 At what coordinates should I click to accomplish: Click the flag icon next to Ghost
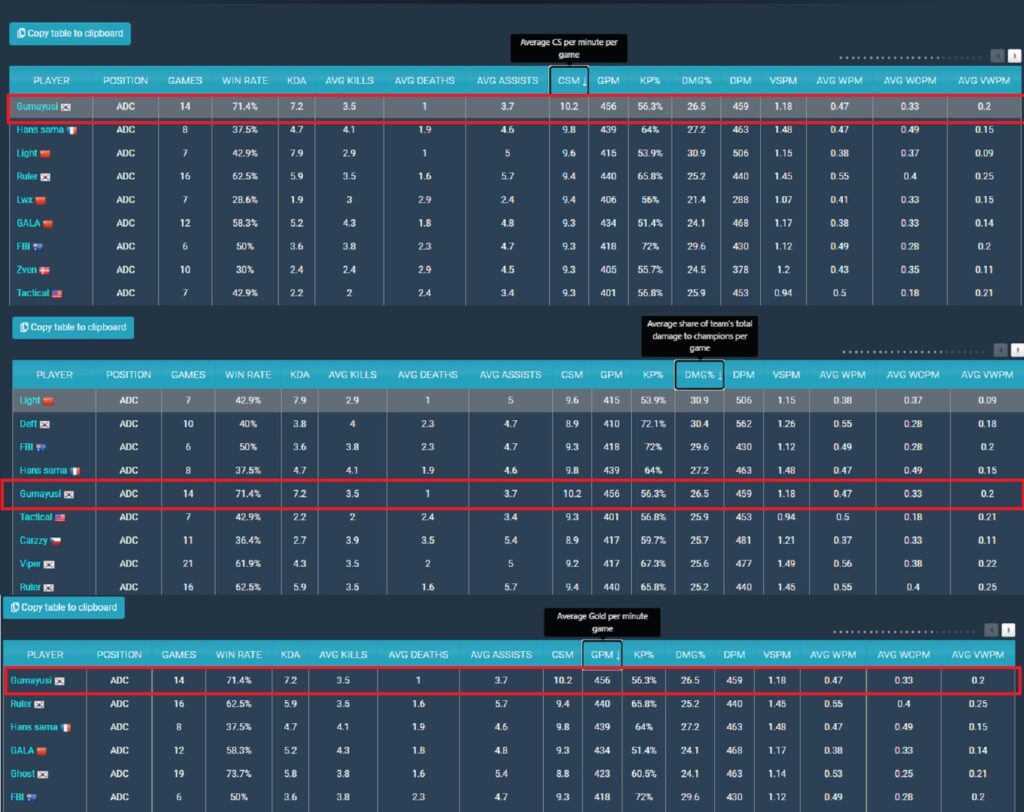46,774
